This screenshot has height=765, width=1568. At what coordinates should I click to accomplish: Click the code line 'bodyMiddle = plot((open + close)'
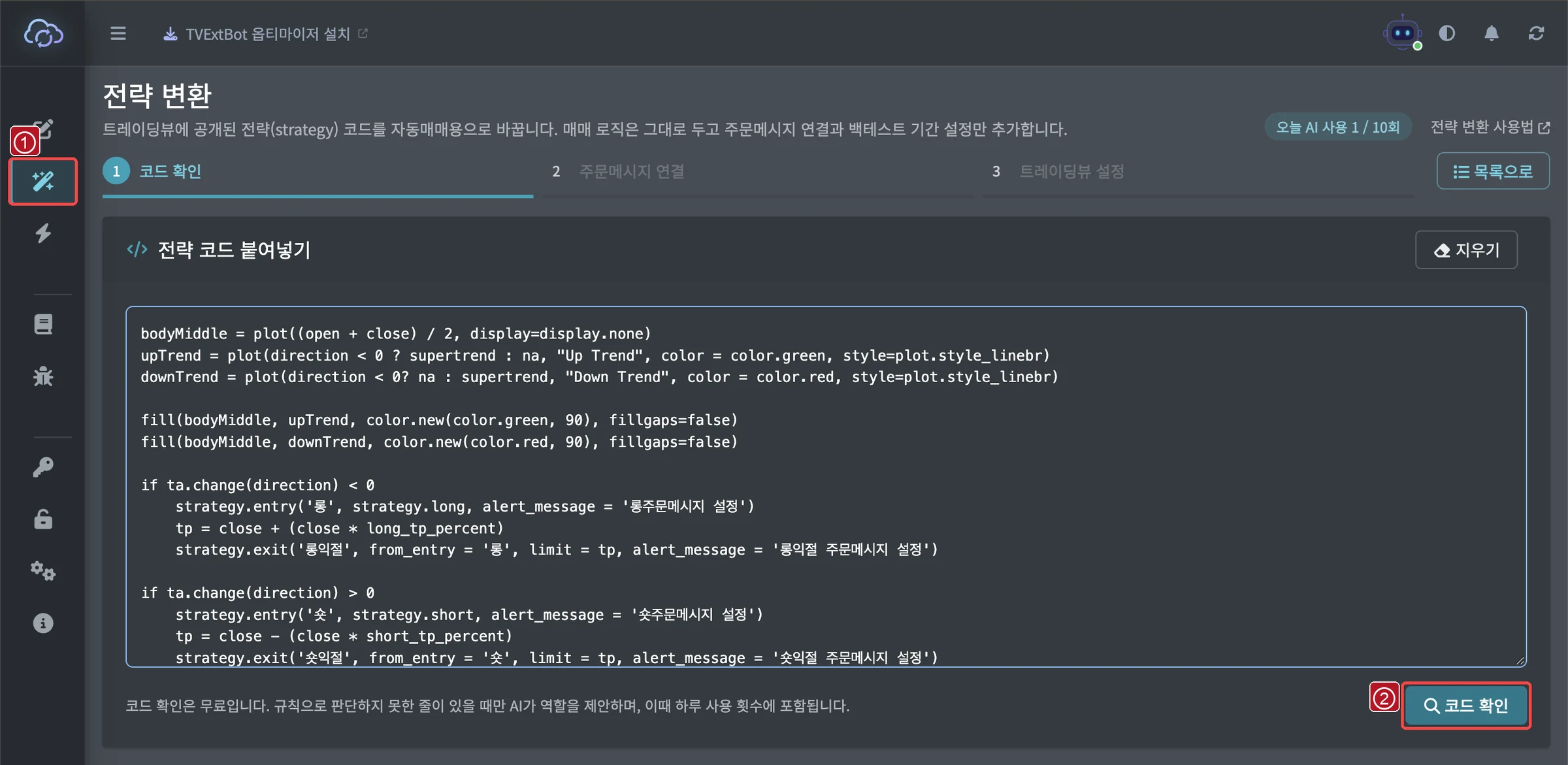tap(279, 334)
